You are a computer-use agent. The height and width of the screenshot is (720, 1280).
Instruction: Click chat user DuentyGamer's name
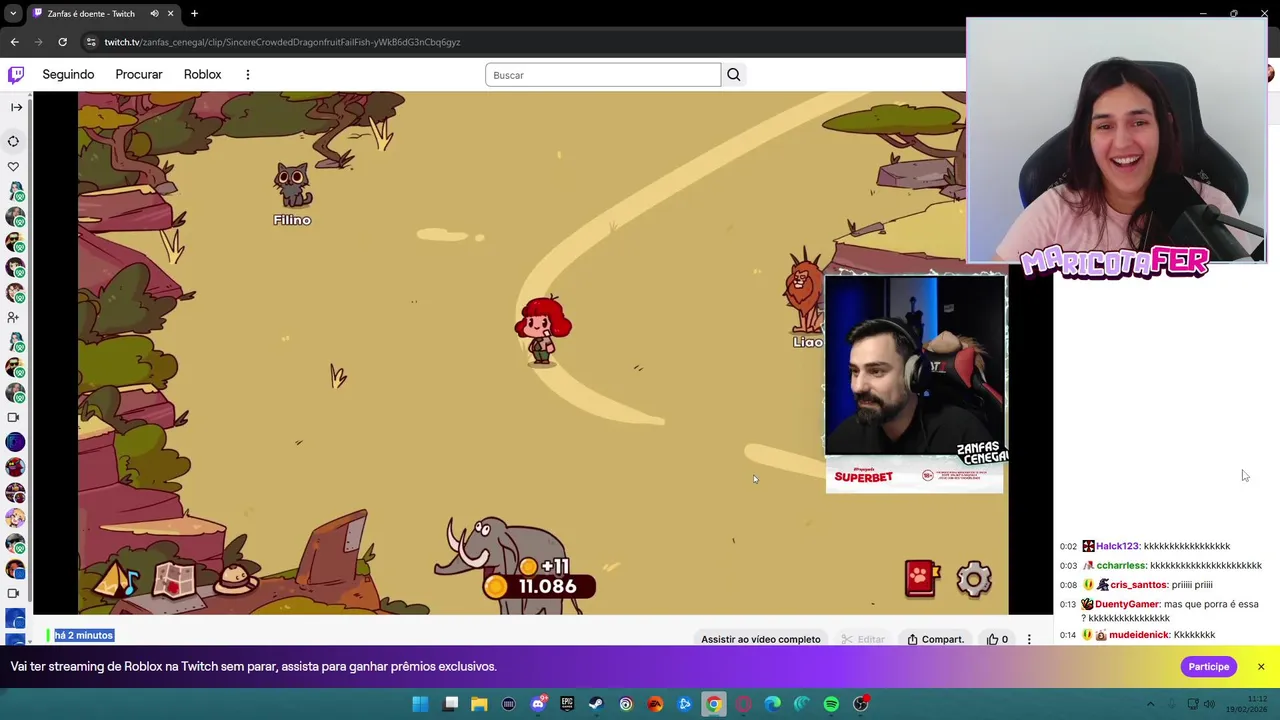[x=1127, y=604]
